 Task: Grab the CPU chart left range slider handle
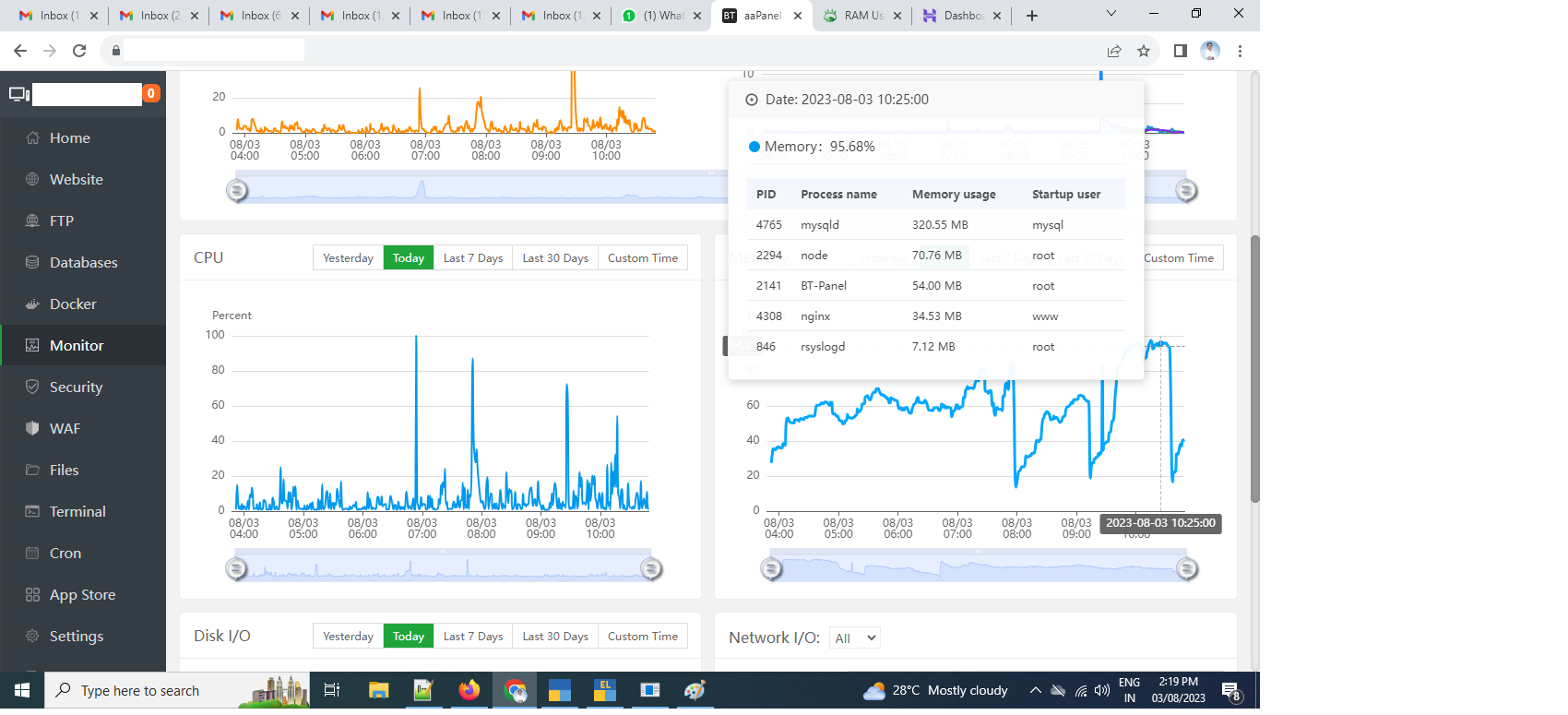(236, 569)
